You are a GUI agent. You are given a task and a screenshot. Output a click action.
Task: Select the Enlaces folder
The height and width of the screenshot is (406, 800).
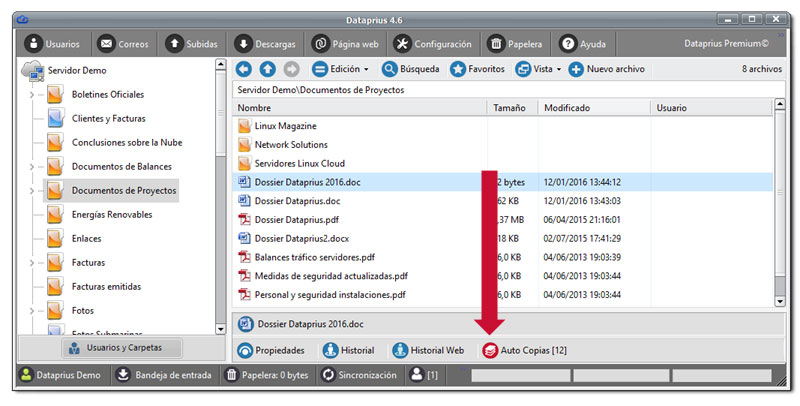click(x=86, y=238)
